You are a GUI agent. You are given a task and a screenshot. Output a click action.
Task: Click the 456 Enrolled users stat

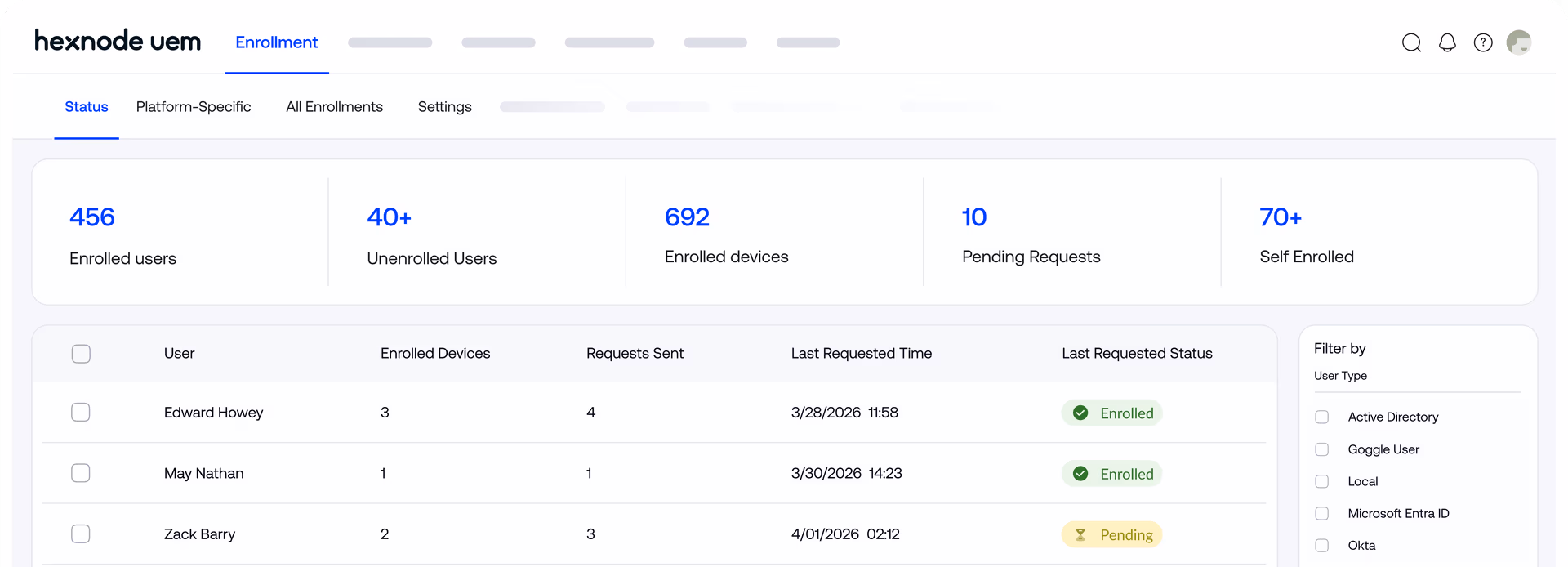click(122, 235)
